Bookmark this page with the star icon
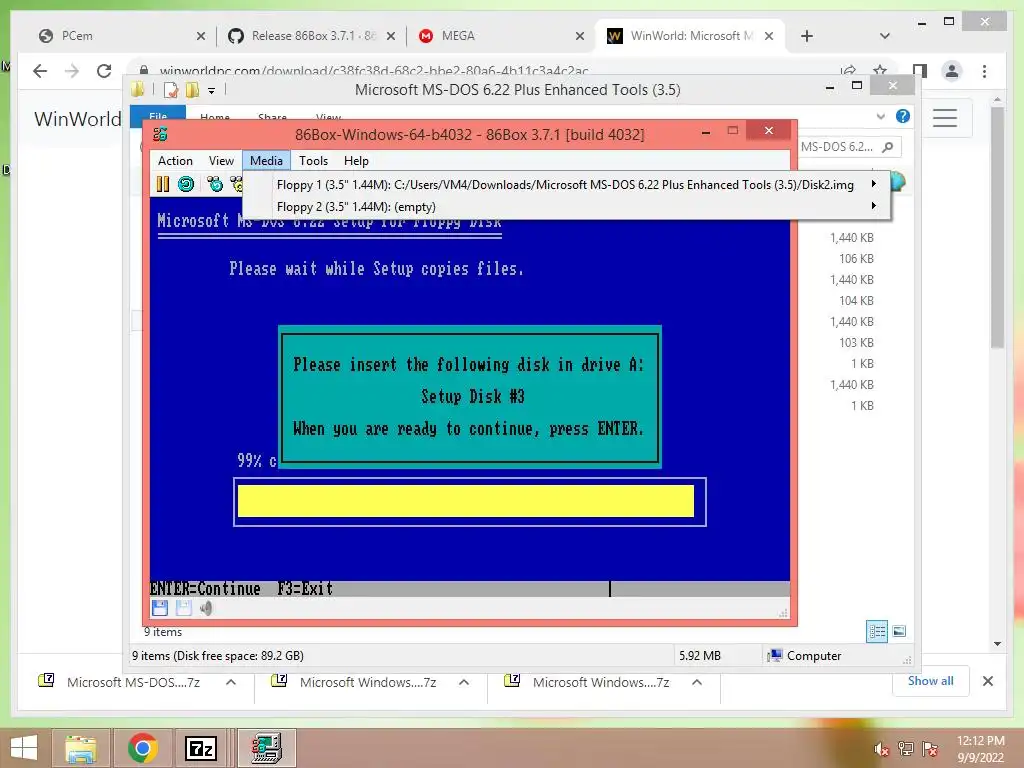The image size is (1024, 768). (x=880, y=71)
